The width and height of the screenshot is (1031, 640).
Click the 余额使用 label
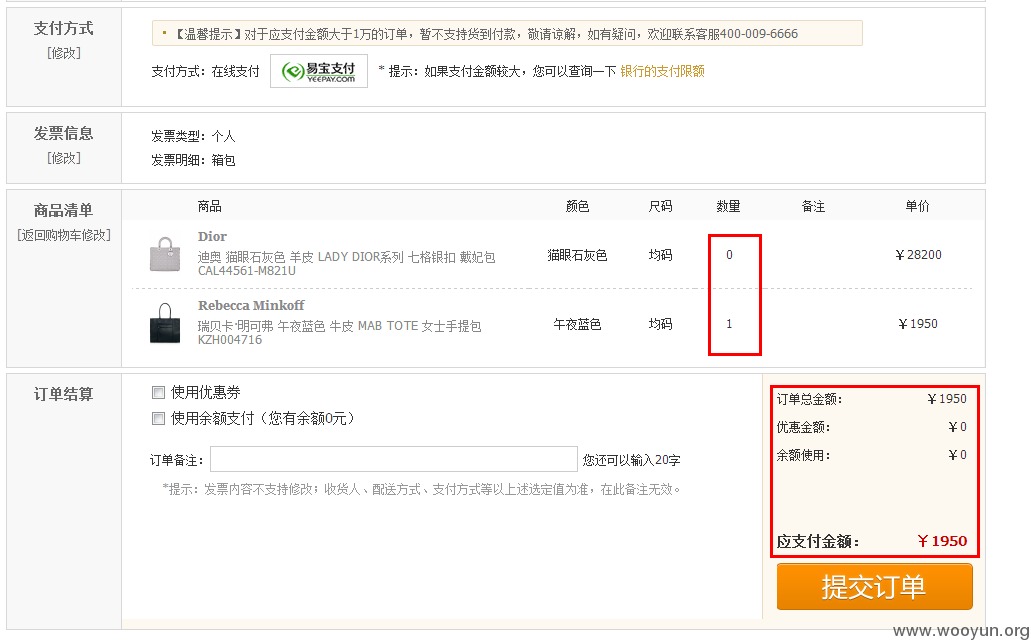click(803, 455)
